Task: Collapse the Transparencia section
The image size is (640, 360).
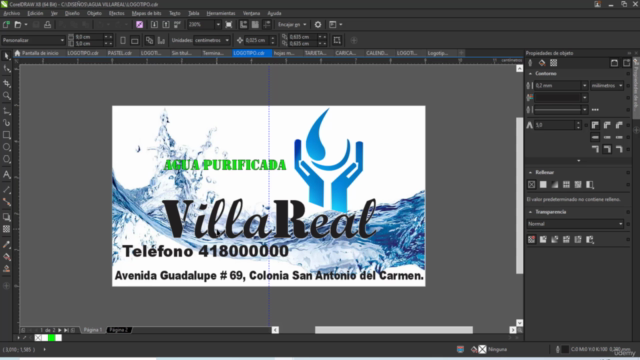Action: [530, 212]
